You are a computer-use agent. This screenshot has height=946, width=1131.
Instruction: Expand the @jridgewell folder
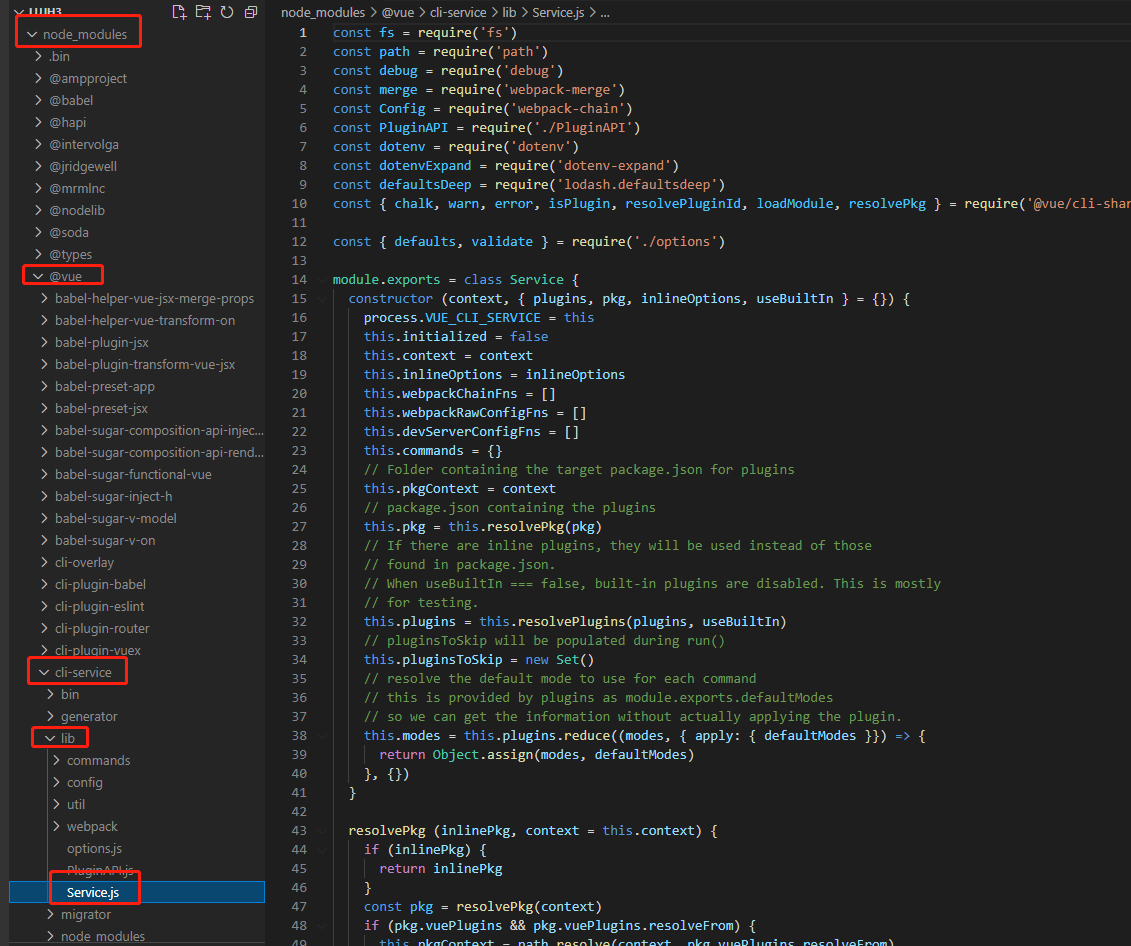[39, 166]
